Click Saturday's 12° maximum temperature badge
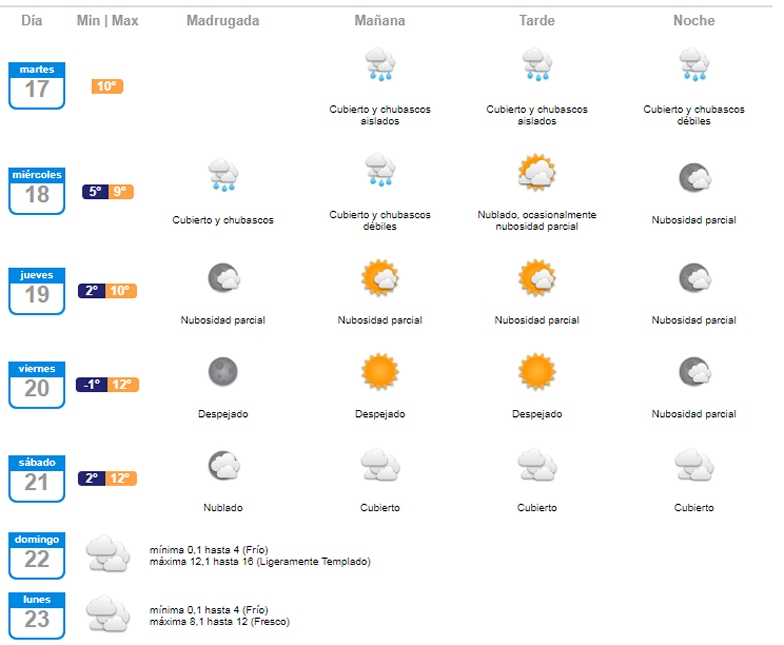Image resolution: width=784 pixels, height=645 pixels. 121,478
